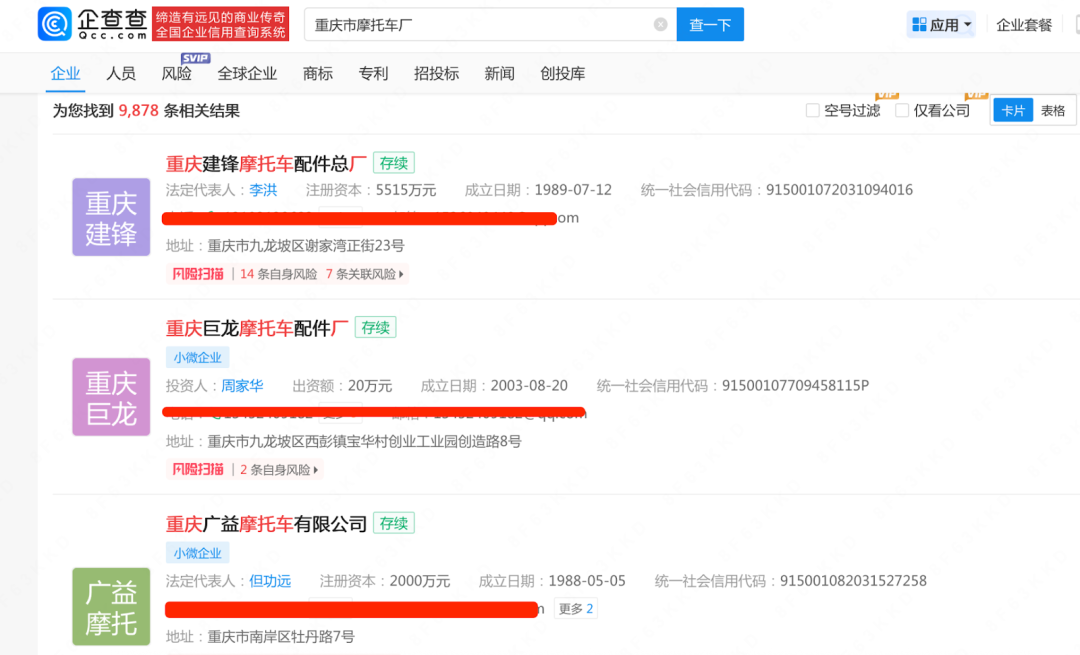This screenshot has width=1080, height=655.
Task: Expand 更多 contact info for 重庆广益摩托车
Action: tap(575, 608)
